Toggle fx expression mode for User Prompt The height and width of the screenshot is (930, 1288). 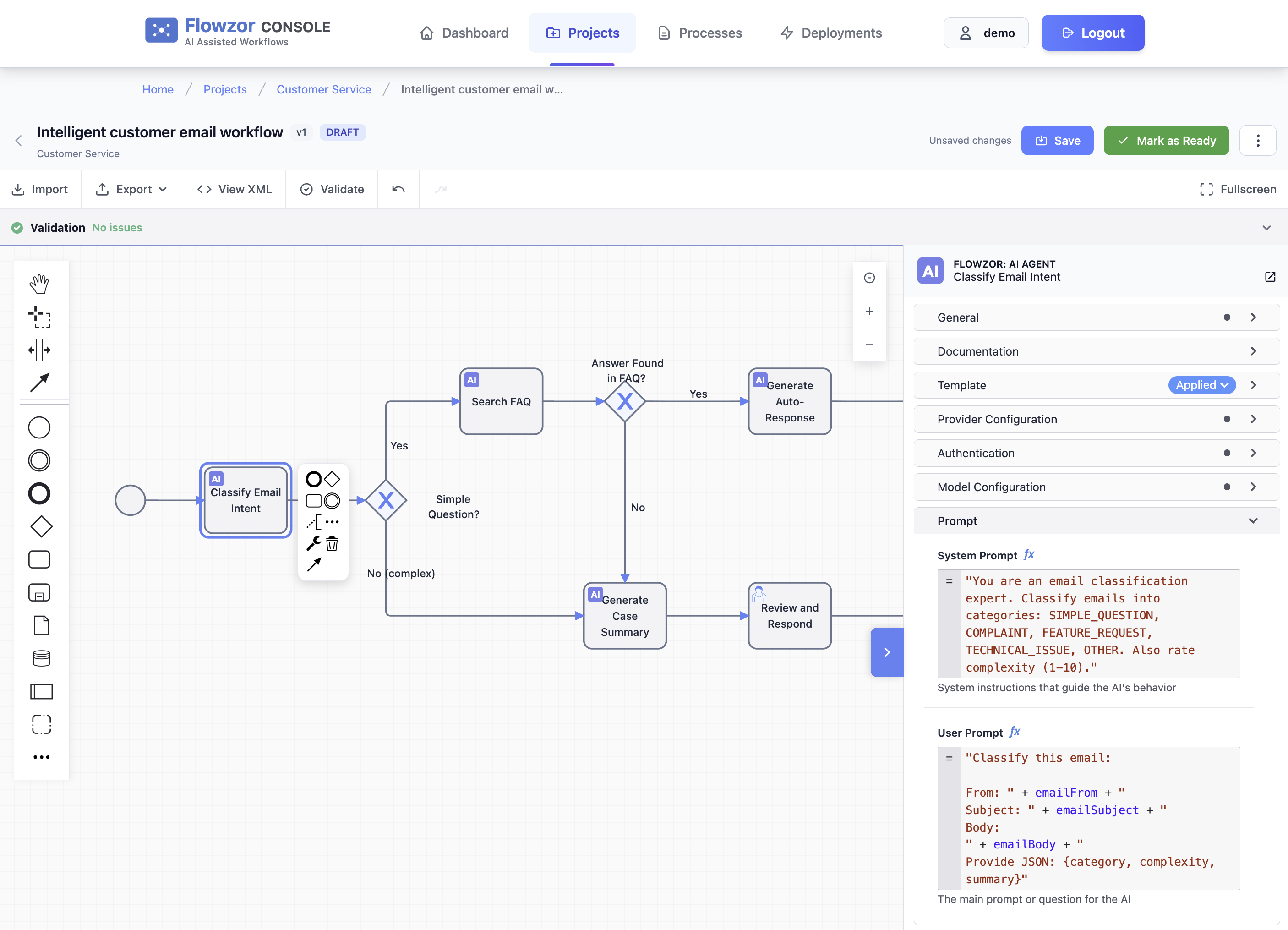pyautogui.click(x=1016, y=732)
